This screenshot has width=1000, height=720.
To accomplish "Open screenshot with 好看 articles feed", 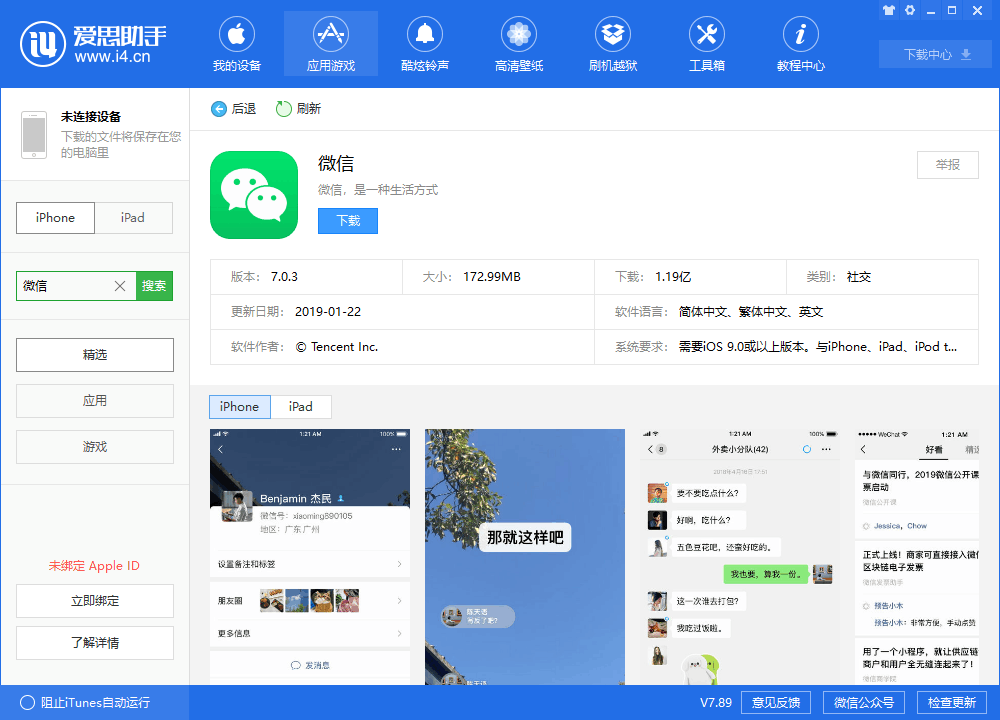I will pyautogui.click(x=917, y=557).
